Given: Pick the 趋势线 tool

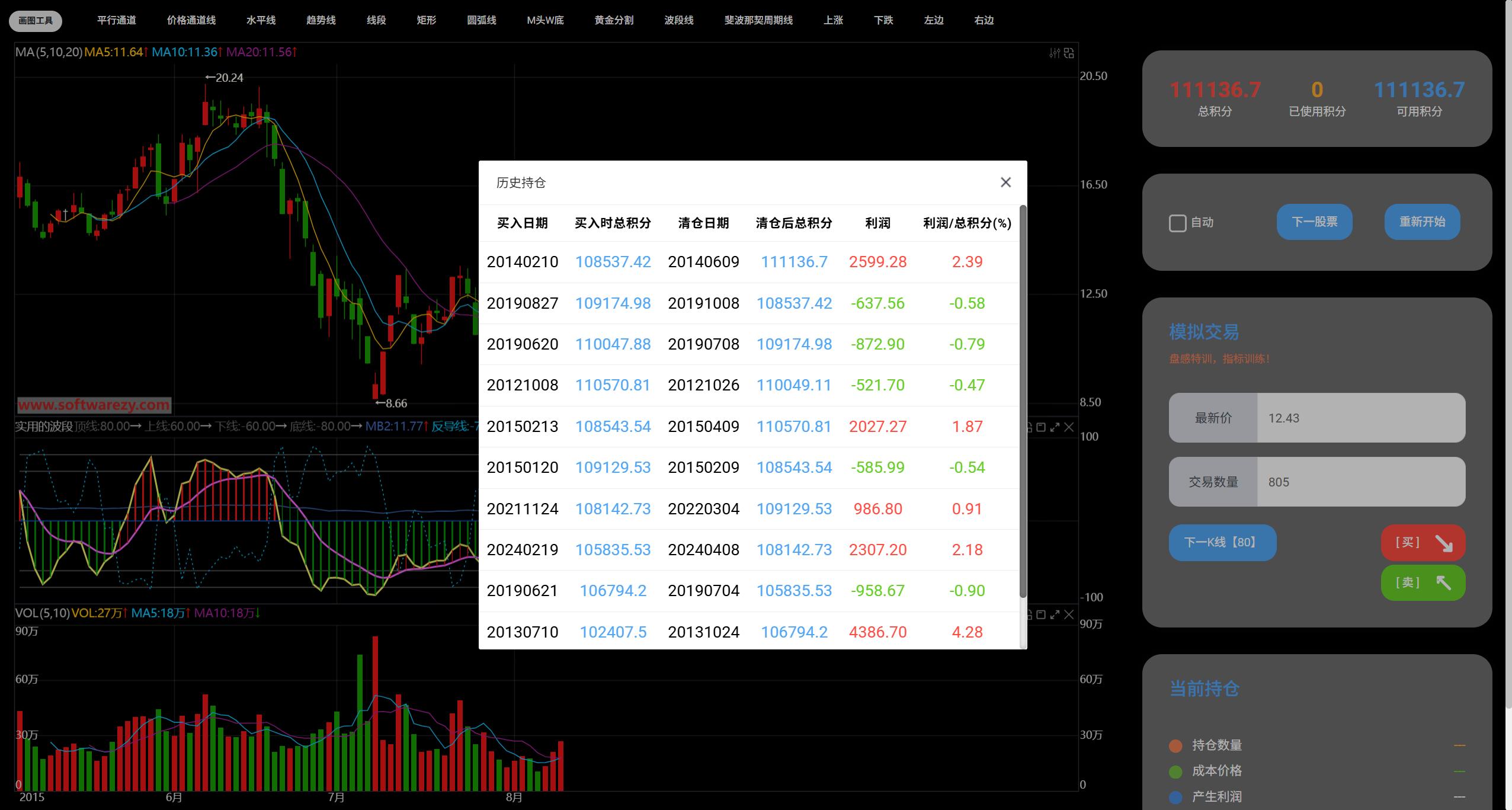Looking at the screenshot, I should (321, 20).
